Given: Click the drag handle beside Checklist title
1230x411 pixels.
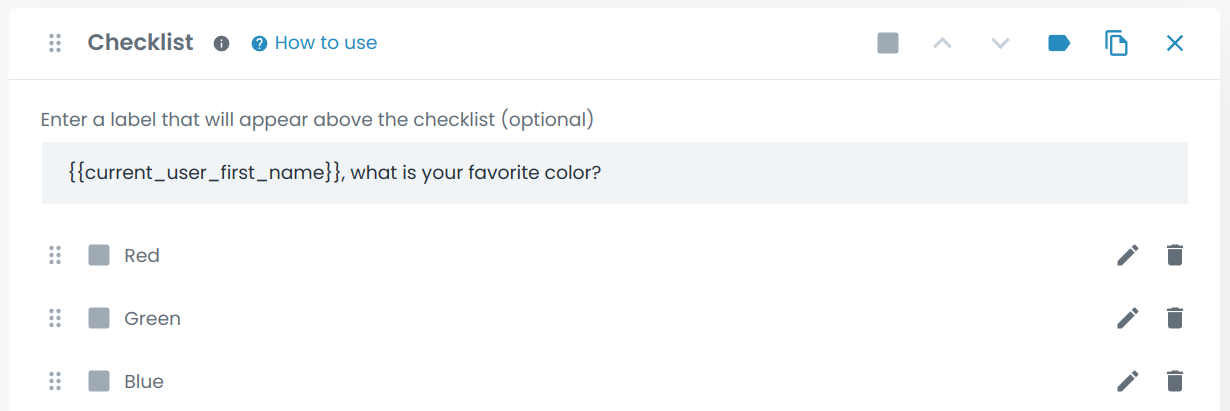Looking at the screenshot, I should [x=55, y=43].
